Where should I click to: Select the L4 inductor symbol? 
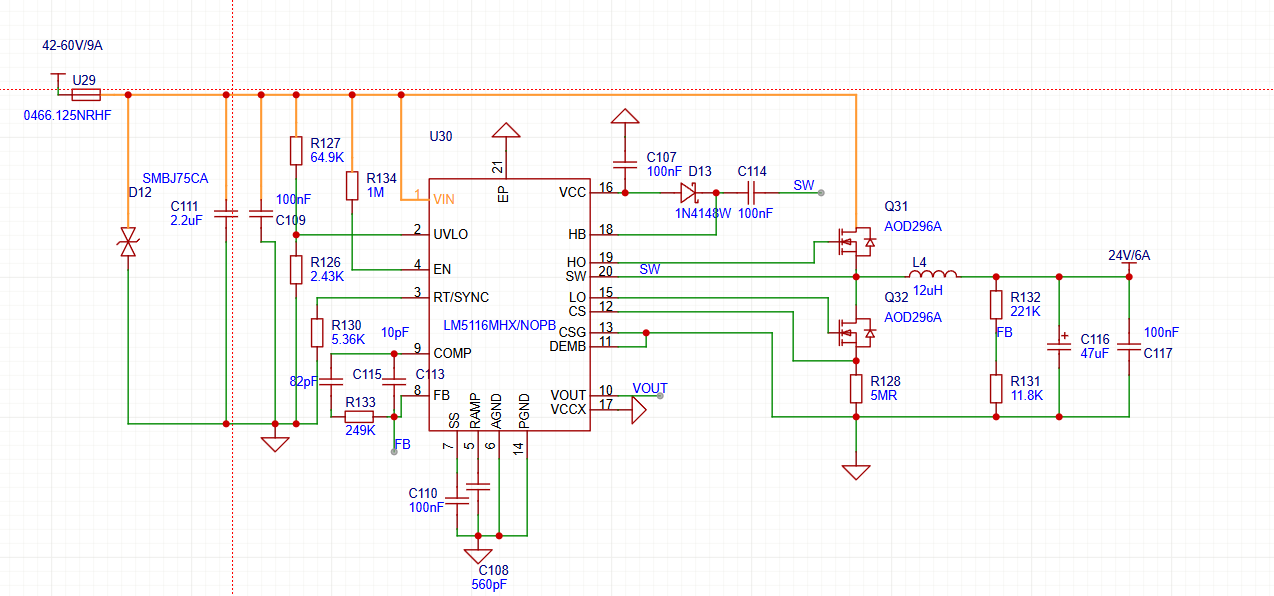[x=932, y=275]
